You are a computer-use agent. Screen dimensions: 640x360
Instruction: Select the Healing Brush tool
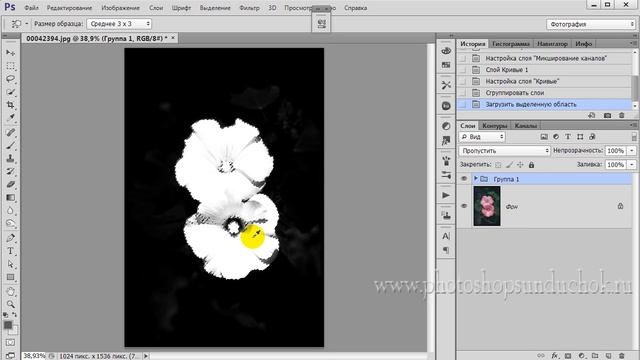(11, 132)
